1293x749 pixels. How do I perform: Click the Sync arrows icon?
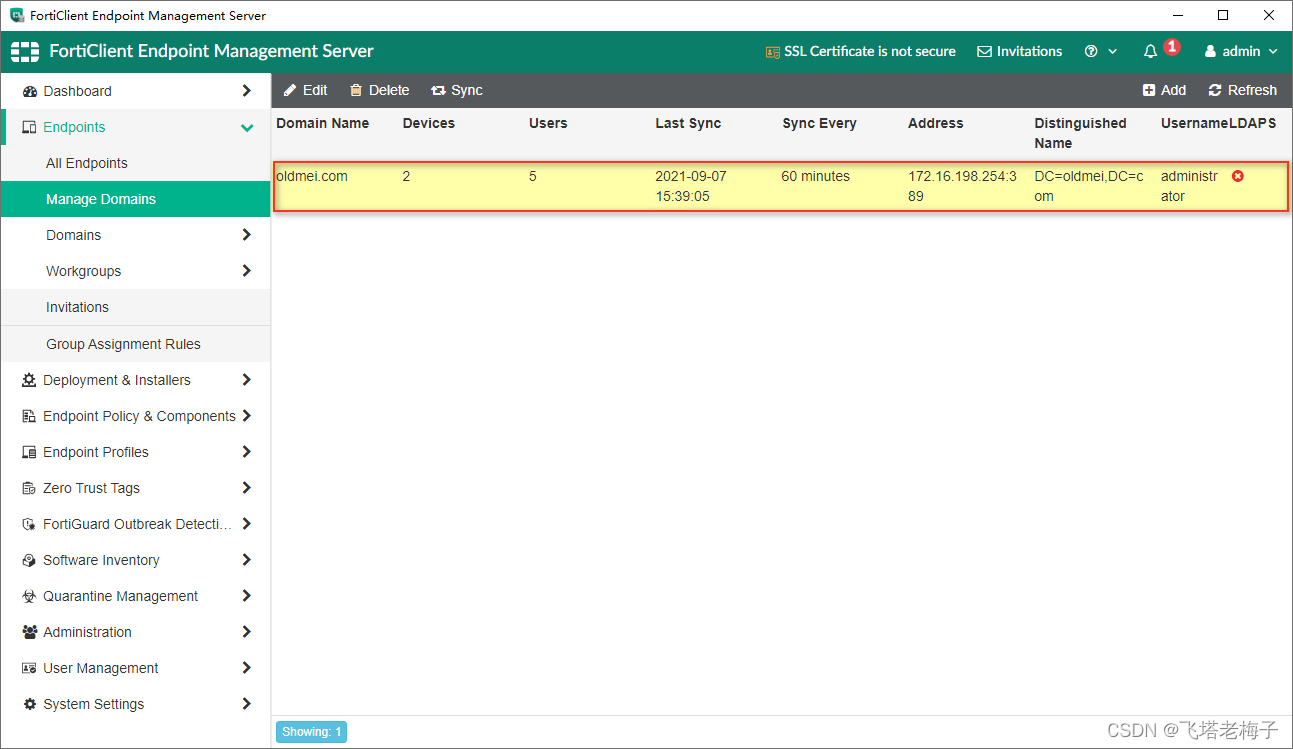(x=438, y=90)
